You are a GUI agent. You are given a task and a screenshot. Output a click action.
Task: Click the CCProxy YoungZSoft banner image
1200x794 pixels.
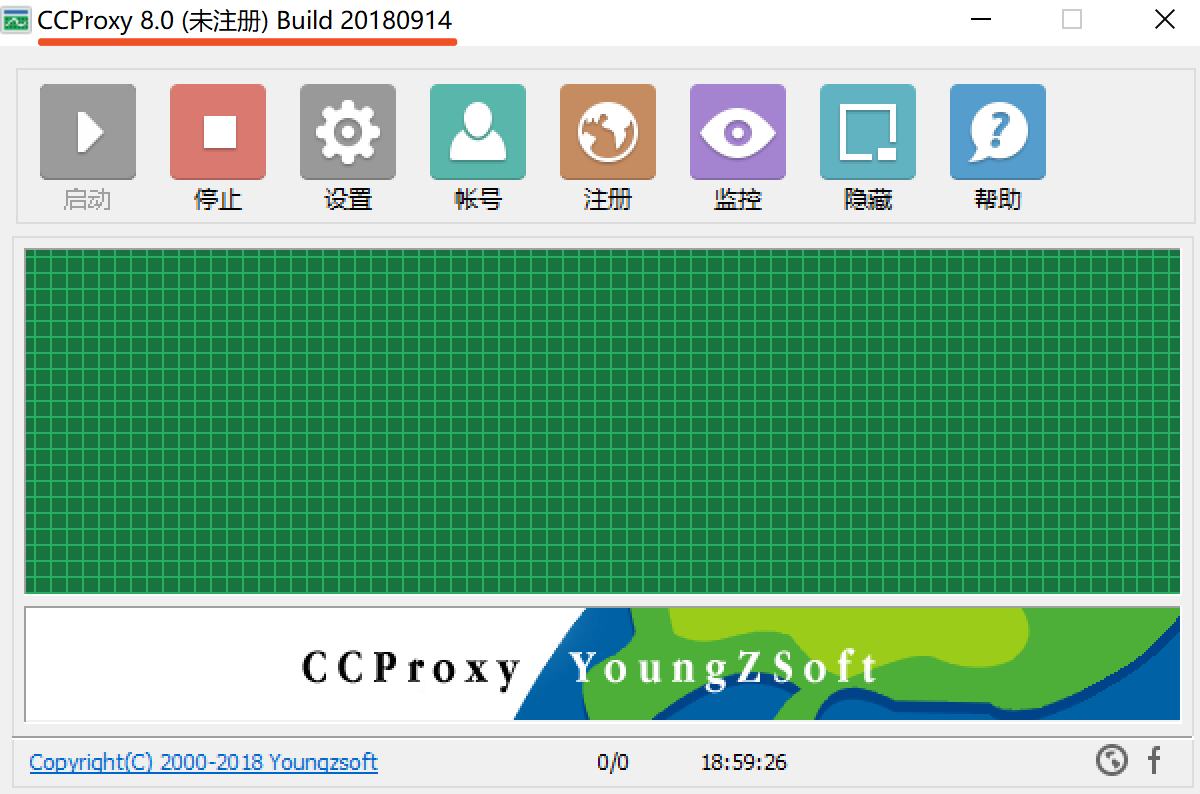(x=602, y=664)
